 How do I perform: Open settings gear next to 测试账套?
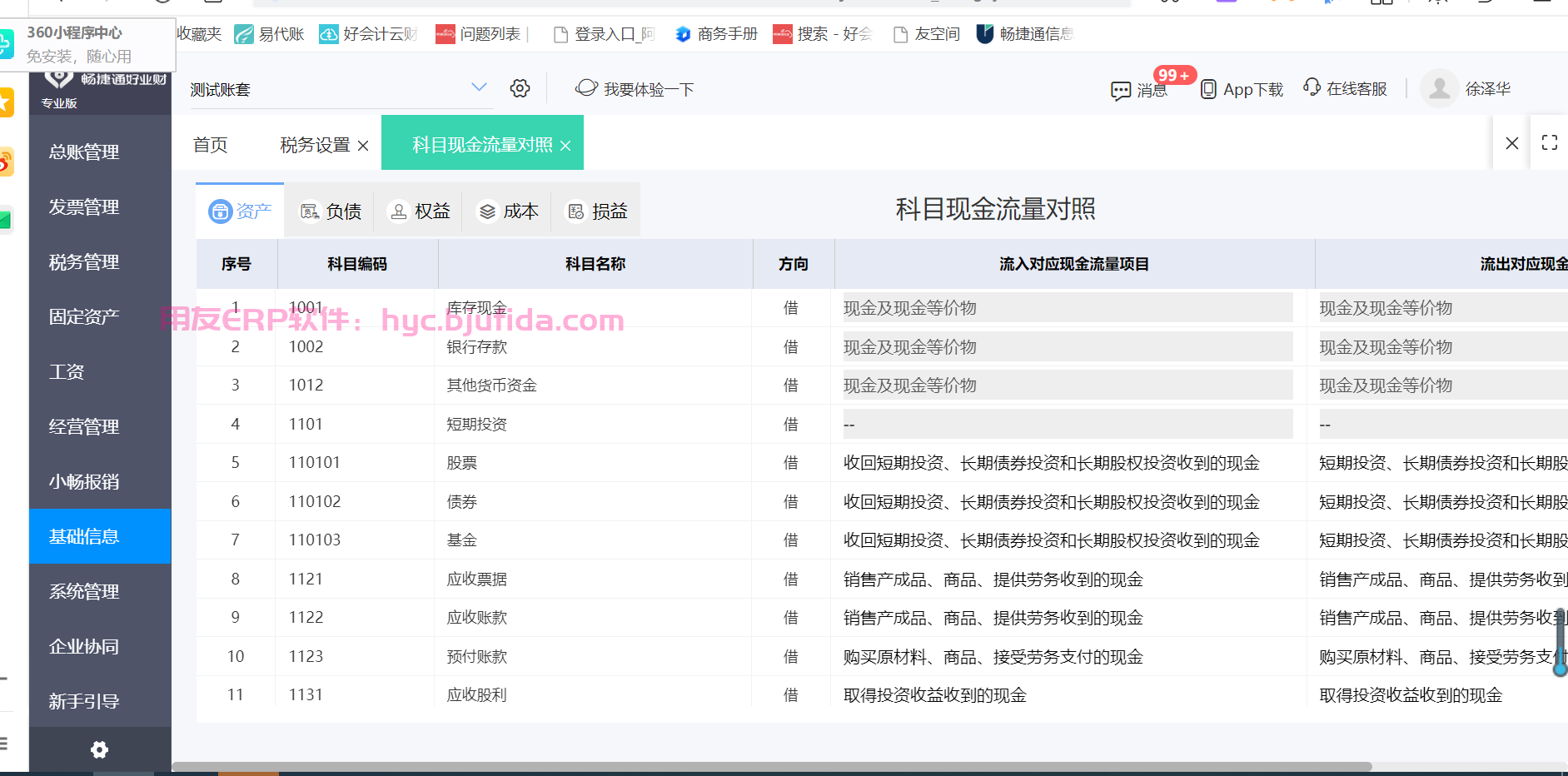tap(520, 88)
